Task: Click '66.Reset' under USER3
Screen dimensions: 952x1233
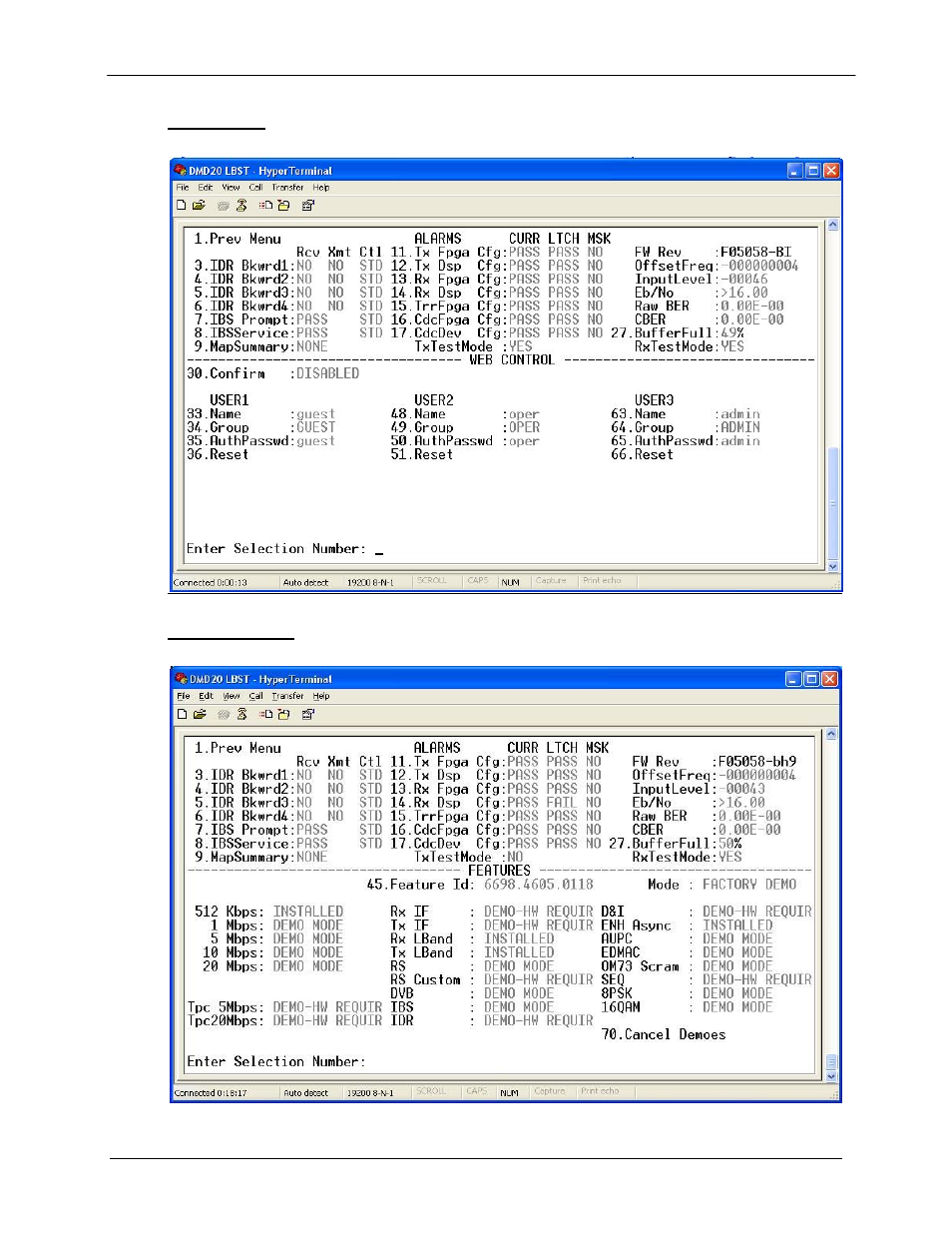Action: click(x=642, y=454)
